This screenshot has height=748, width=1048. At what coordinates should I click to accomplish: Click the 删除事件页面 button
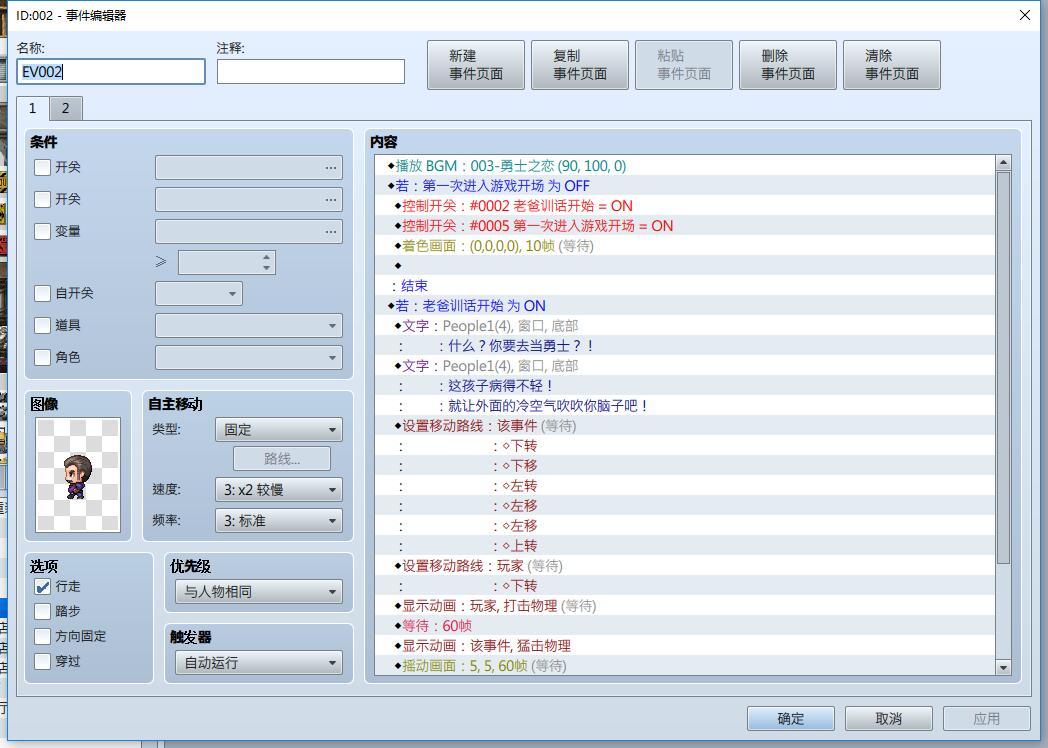(x=788, y=65)
